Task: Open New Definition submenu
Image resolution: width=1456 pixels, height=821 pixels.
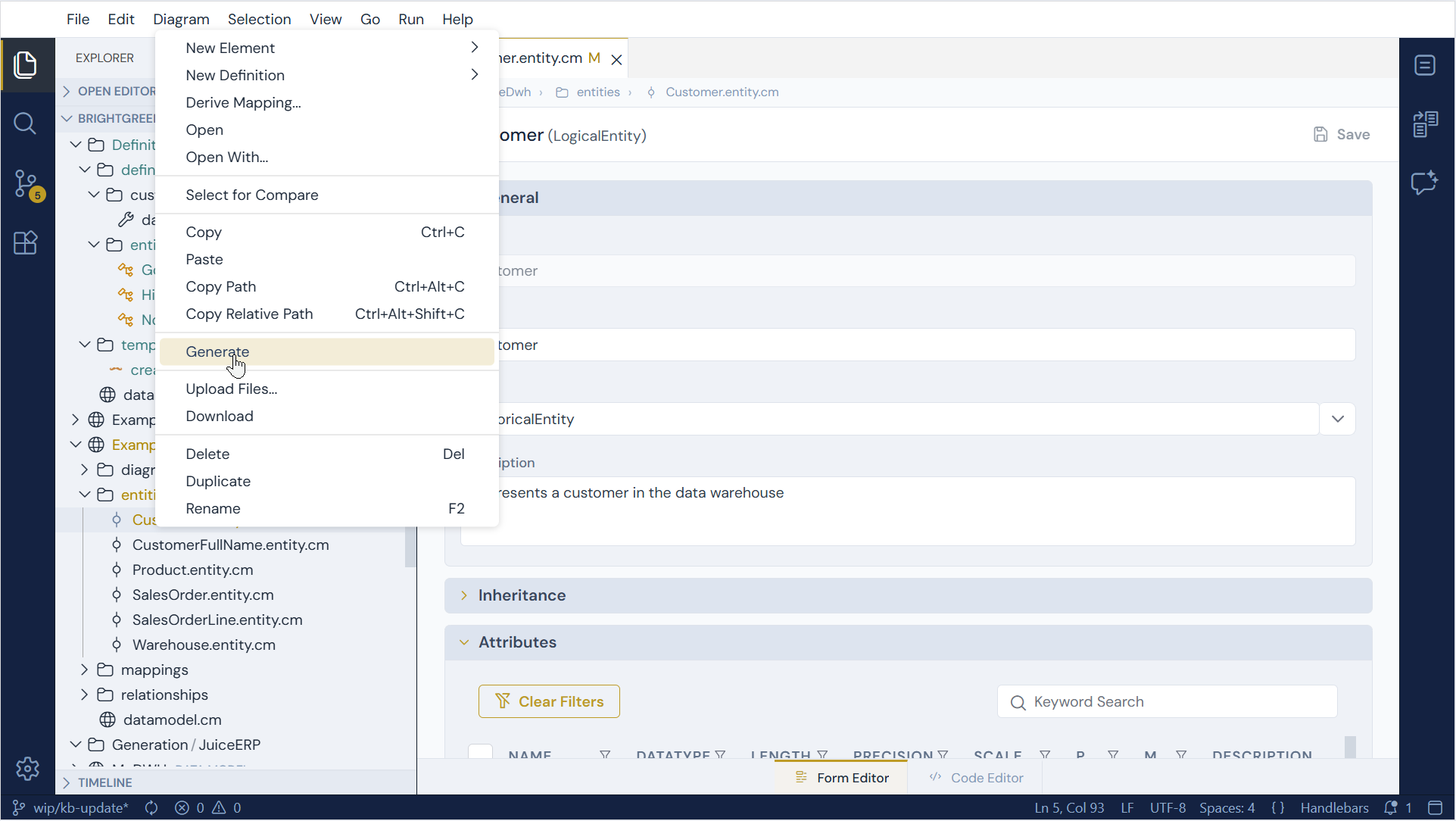Action: (x=327, y=75)
